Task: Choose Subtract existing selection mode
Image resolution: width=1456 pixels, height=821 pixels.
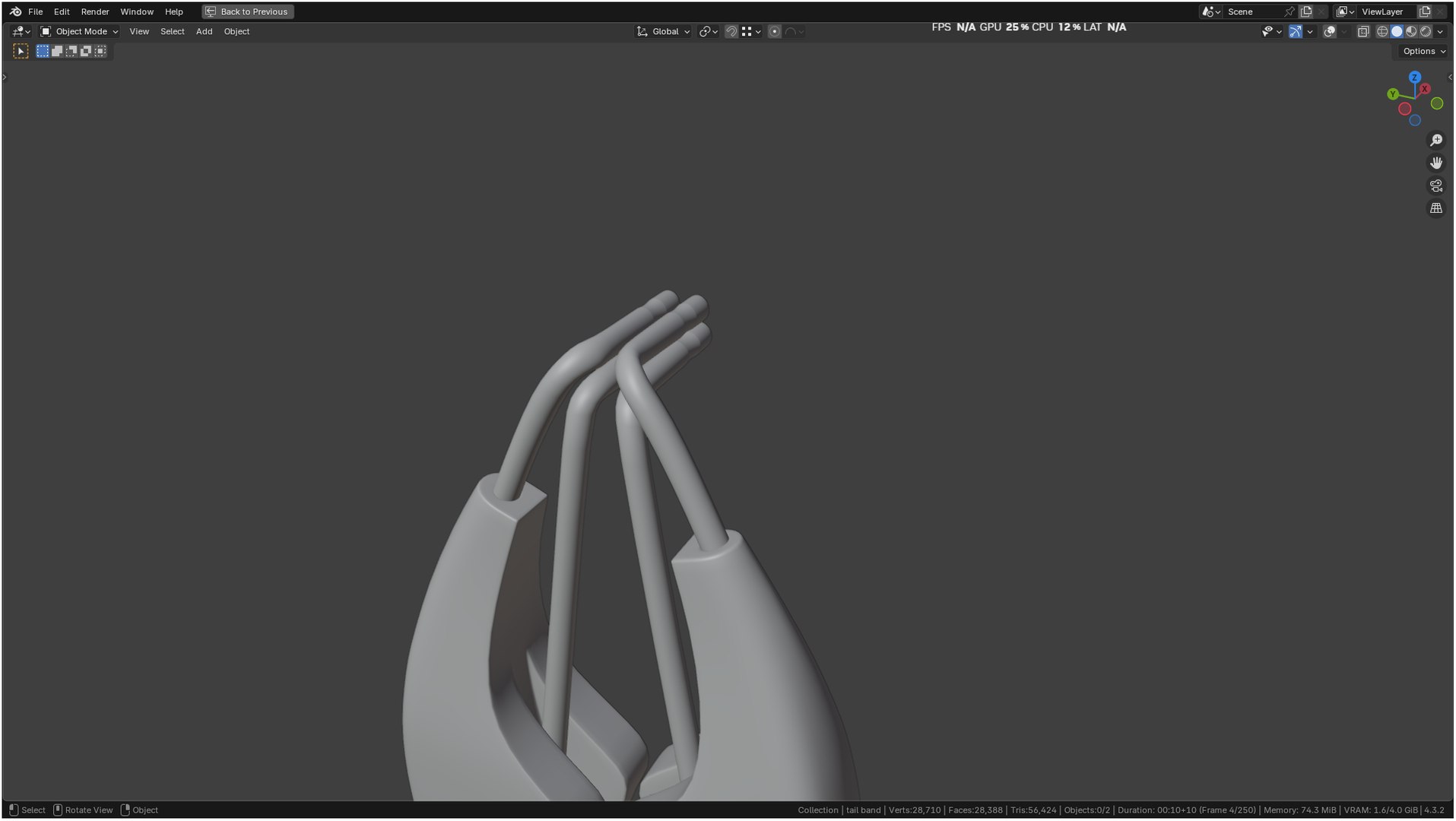Action: click(71, 51)
